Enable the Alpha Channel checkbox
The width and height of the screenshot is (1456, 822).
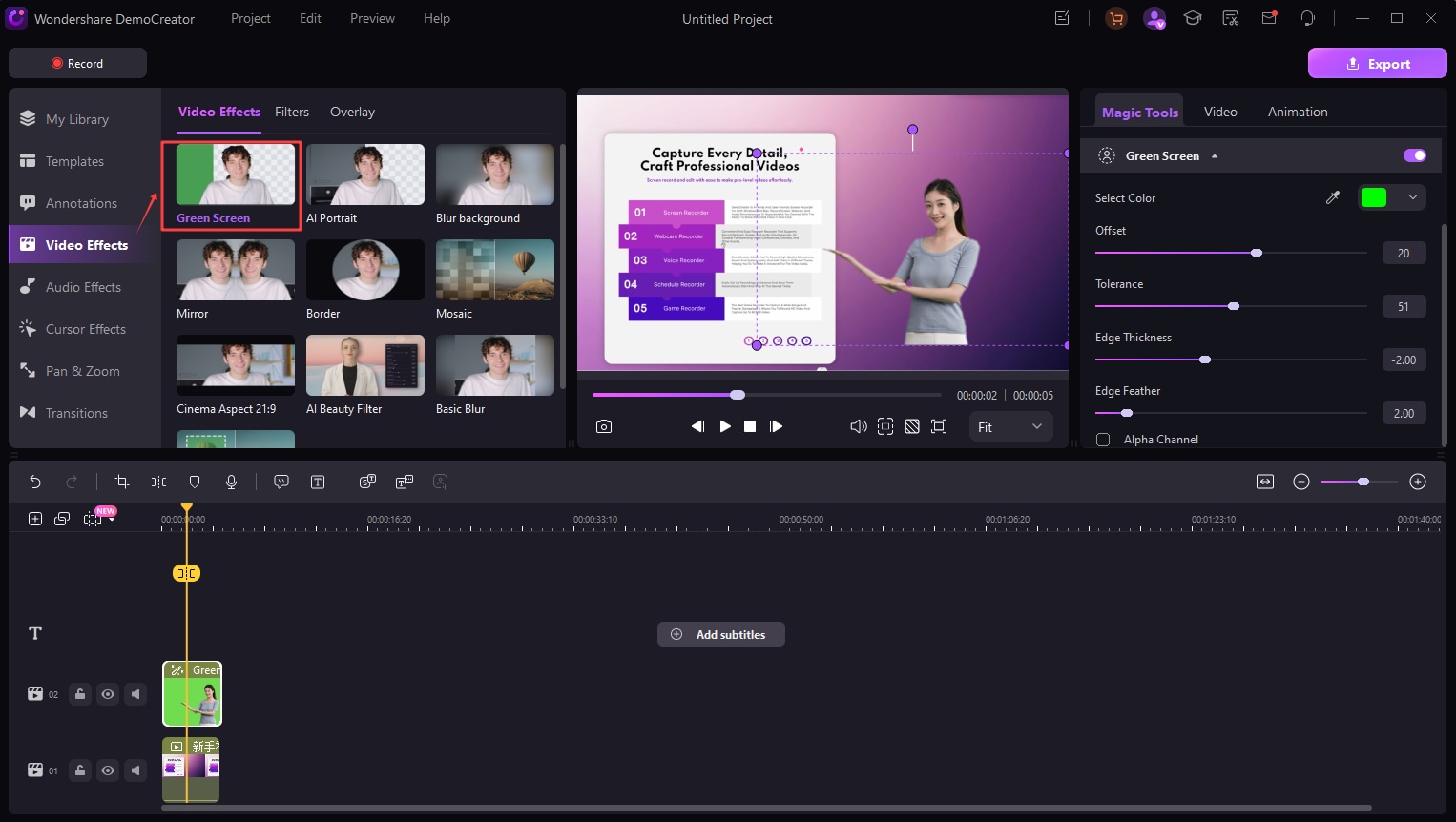(1103, 440)
